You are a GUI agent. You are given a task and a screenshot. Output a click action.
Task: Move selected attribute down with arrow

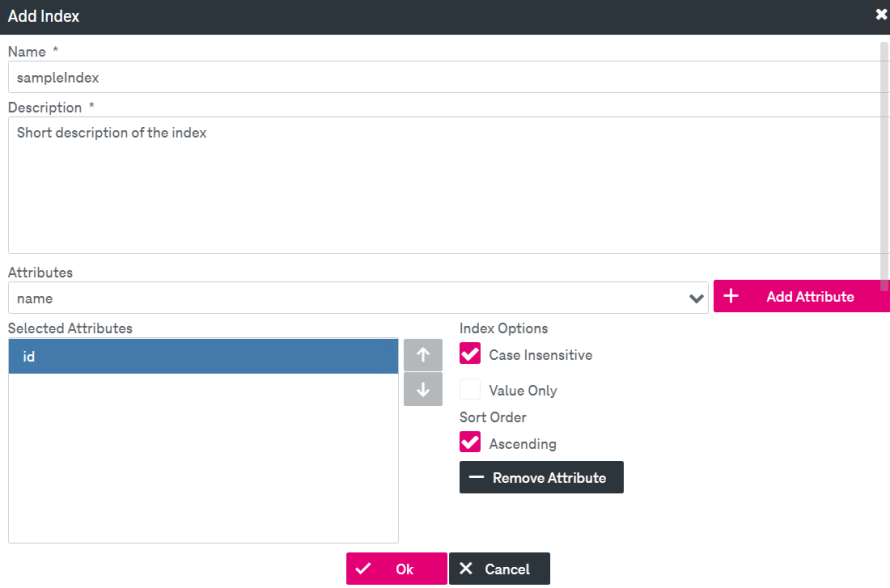point(423,389)
